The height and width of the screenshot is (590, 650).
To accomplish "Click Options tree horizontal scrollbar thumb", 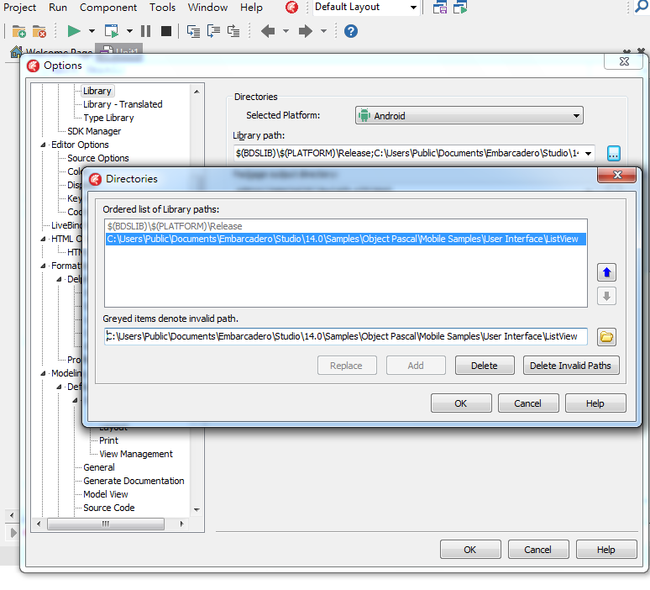I will (106, 524).
